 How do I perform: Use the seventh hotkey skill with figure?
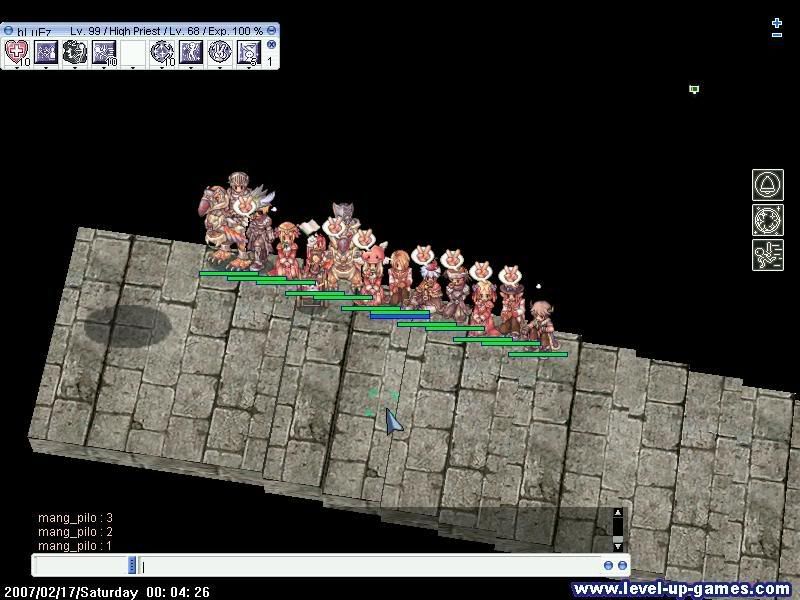click(x=191, y=52)
